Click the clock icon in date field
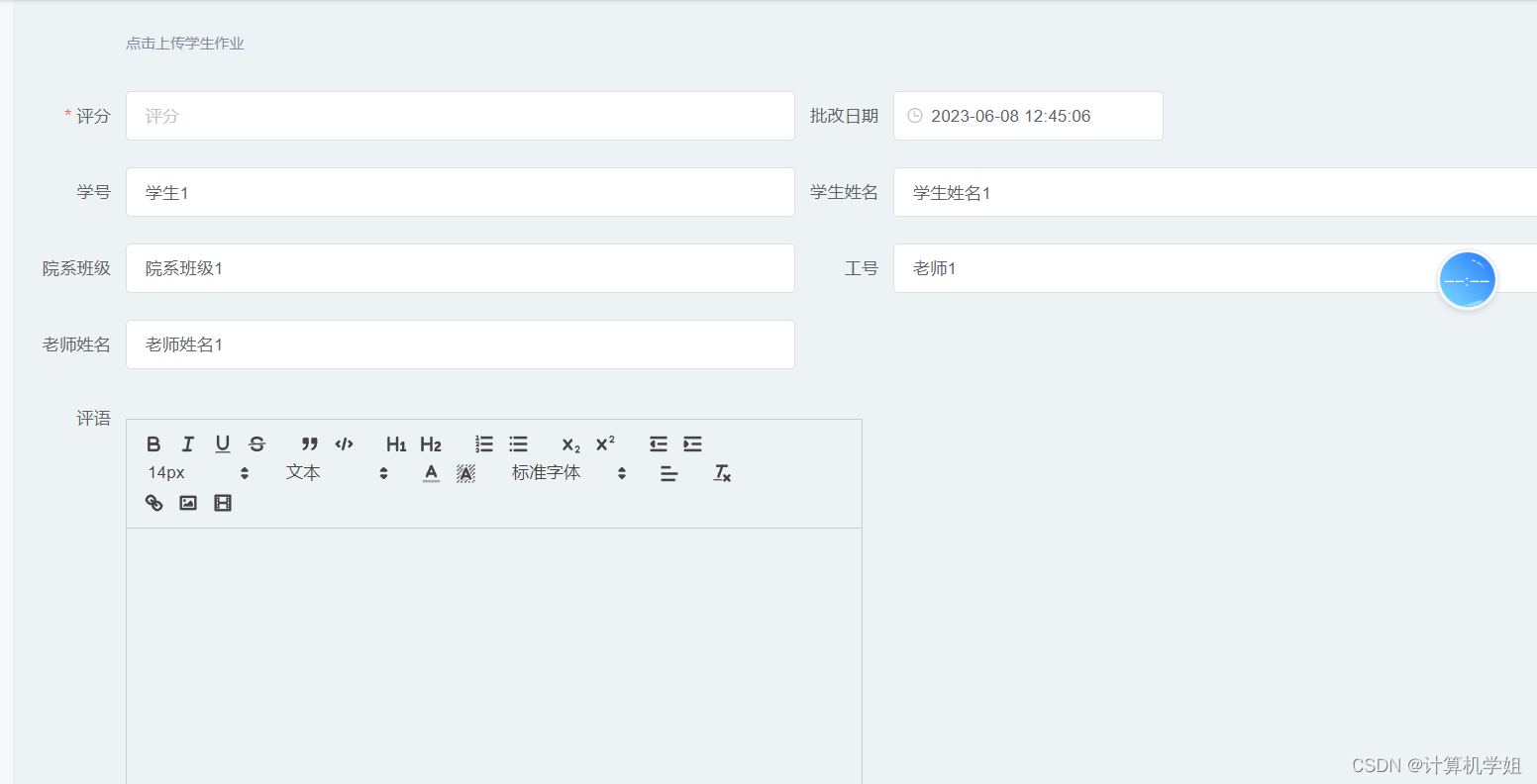This screenshot has width=1537, height=784. 915,116
